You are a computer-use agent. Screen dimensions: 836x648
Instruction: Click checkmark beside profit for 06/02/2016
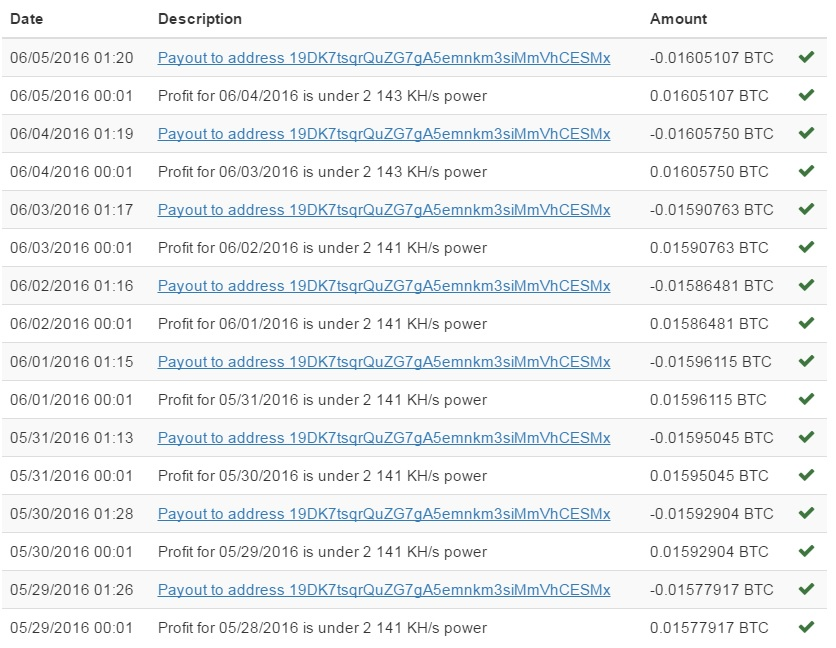pyautogui.click(x=806, y=247)
